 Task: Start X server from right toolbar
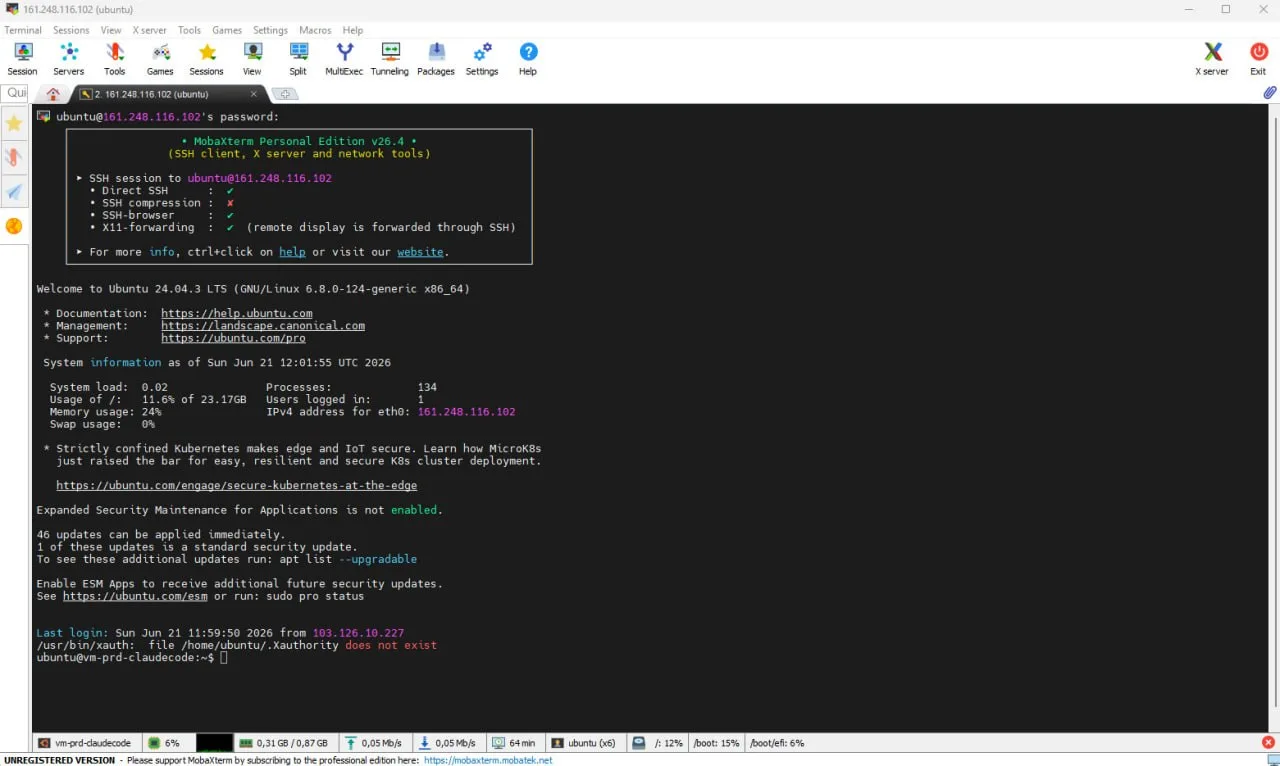click(1212, 59)
